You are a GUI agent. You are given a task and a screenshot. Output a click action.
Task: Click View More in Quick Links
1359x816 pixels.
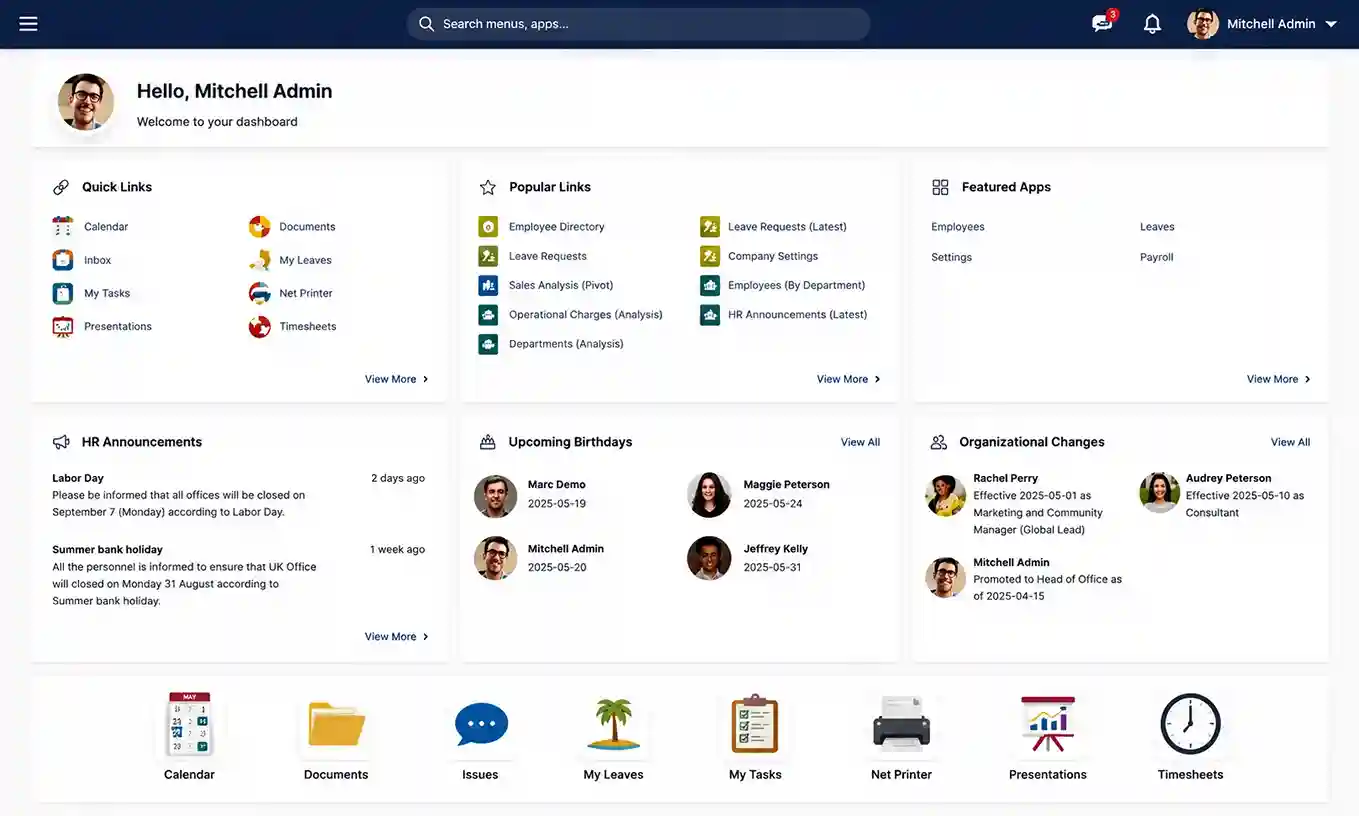click(397, 379)
